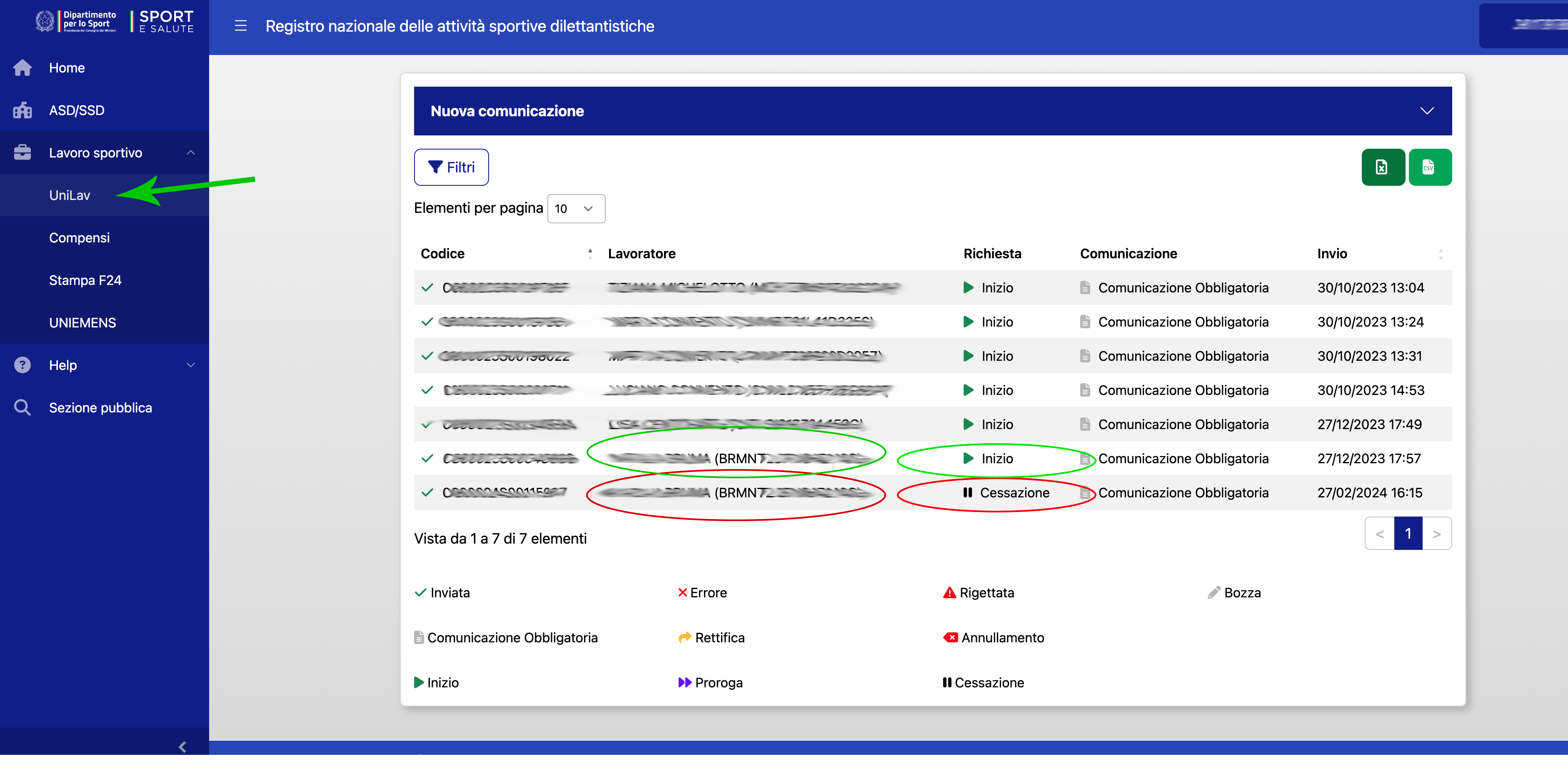Image resolution: width=1568 pixels, height=784 pixels.
Task: Expand the Nuova comunicazione panel
Action: 1426,111
